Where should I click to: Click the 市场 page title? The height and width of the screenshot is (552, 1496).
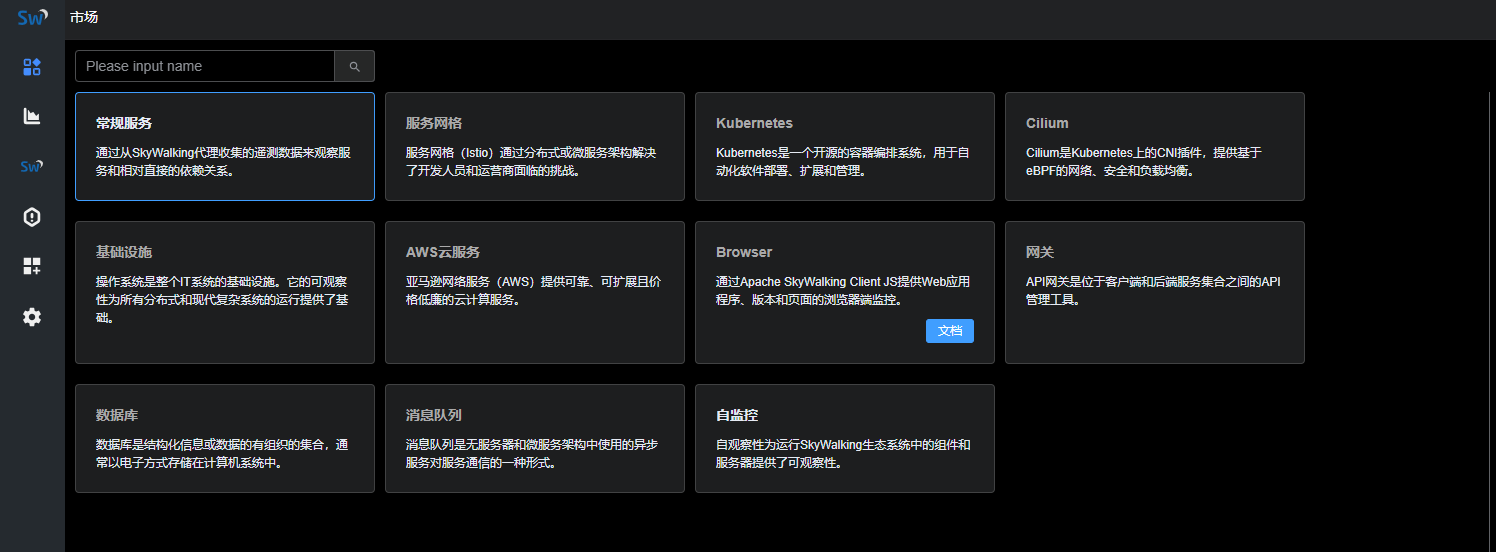pos(84,17)
